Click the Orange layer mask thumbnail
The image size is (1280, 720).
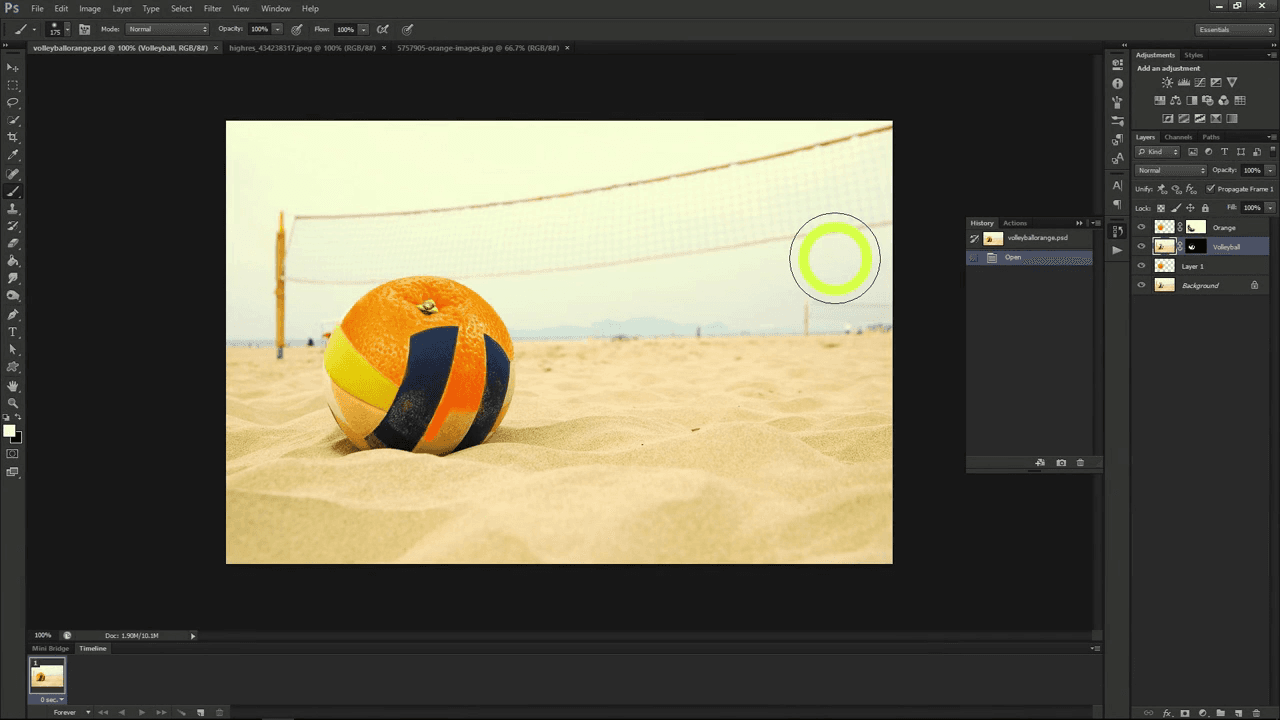coord(1195,227)
